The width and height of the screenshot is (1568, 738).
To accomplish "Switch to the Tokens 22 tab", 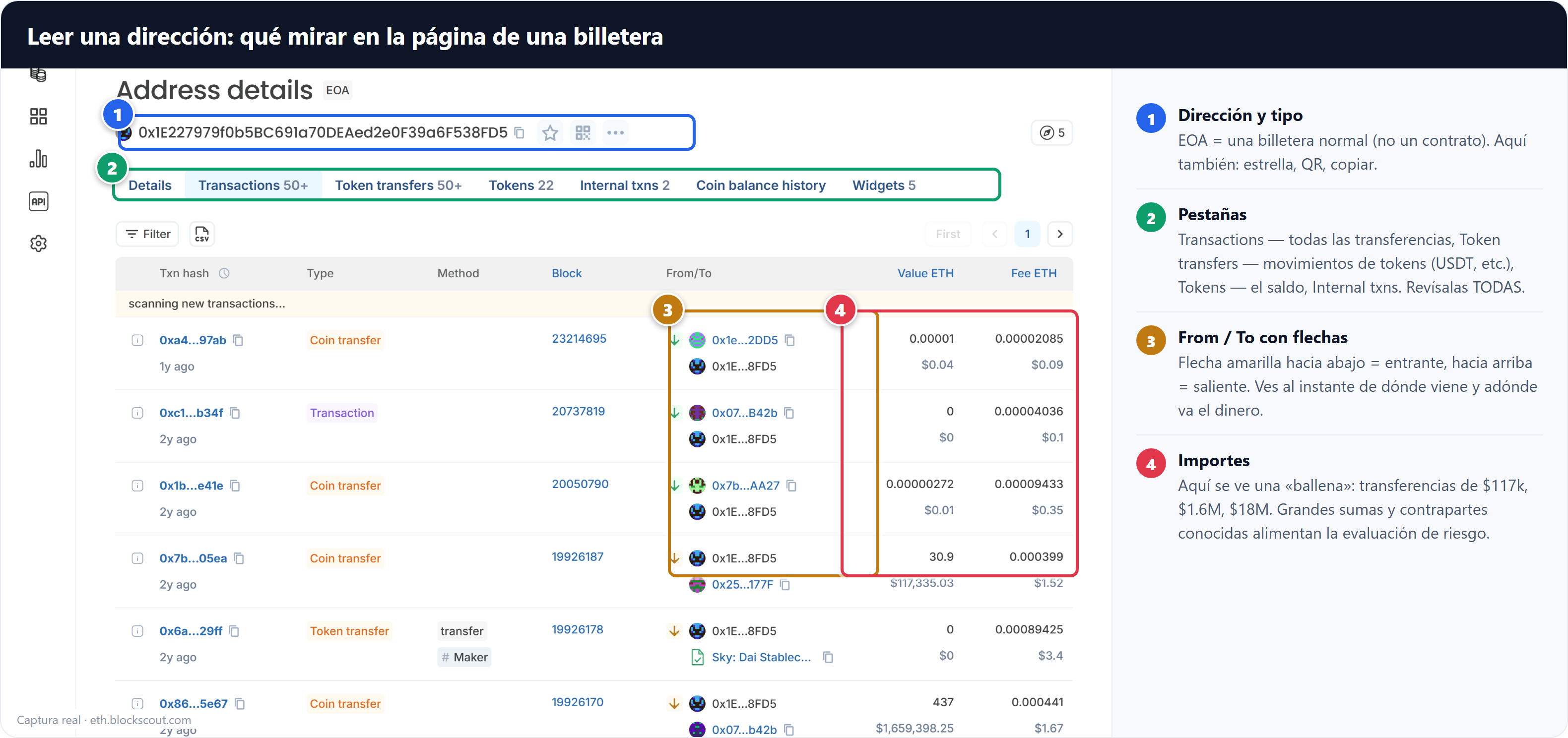I will point(521,185).
